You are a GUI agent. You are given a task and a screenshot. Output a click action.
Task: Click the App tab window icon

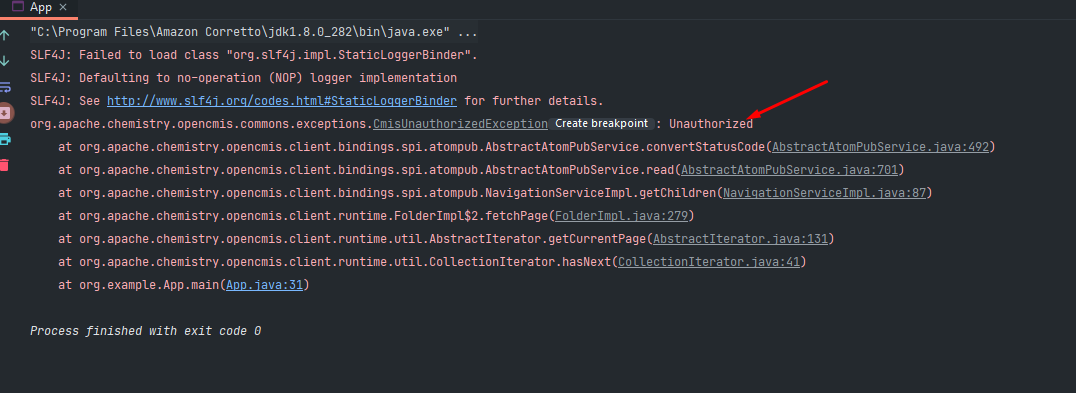(x=18, y=8)
